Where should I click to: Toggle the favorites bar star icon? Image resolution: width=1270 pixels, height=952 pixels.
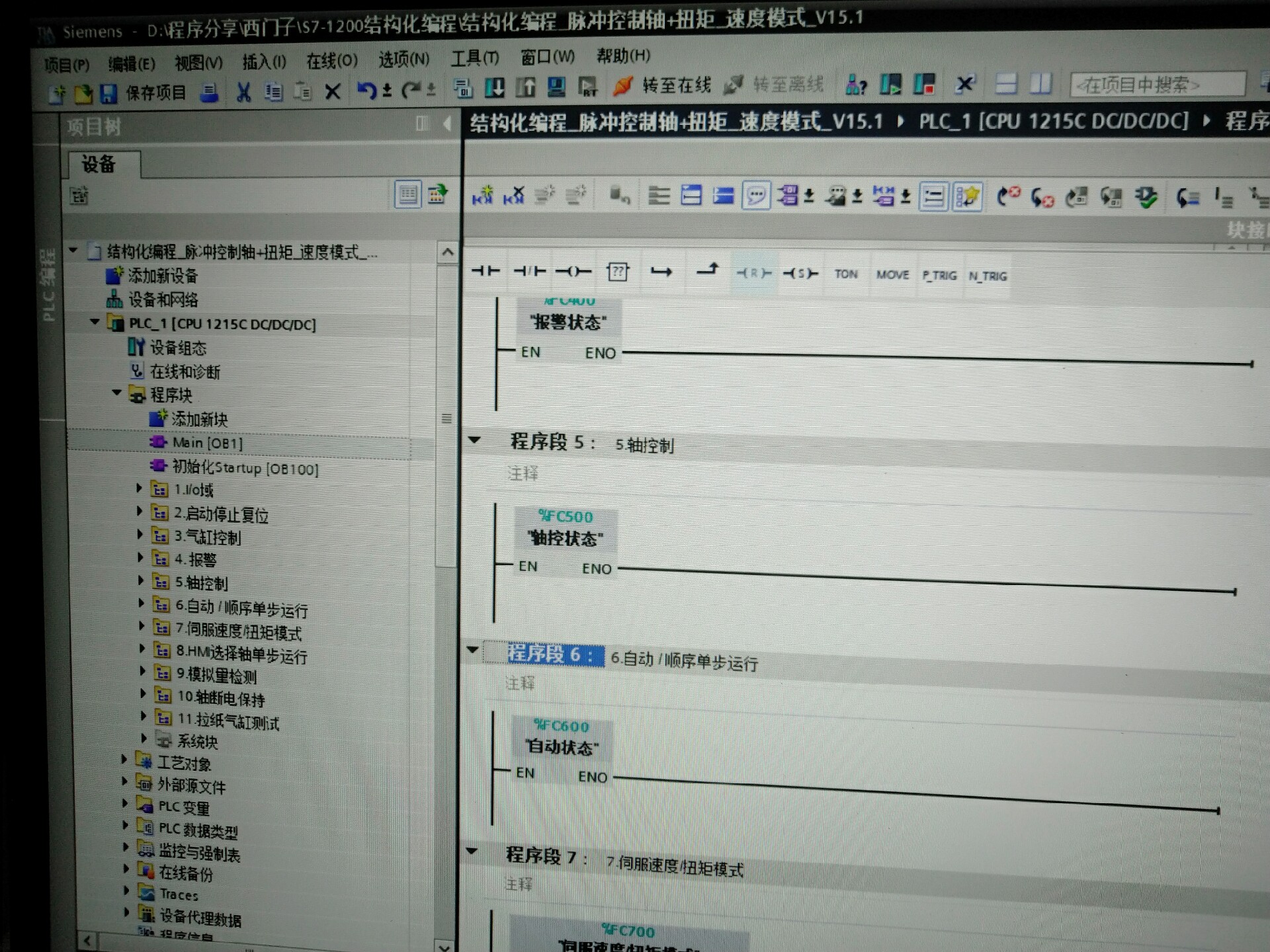pyautogui.click(x=967, y=196)
